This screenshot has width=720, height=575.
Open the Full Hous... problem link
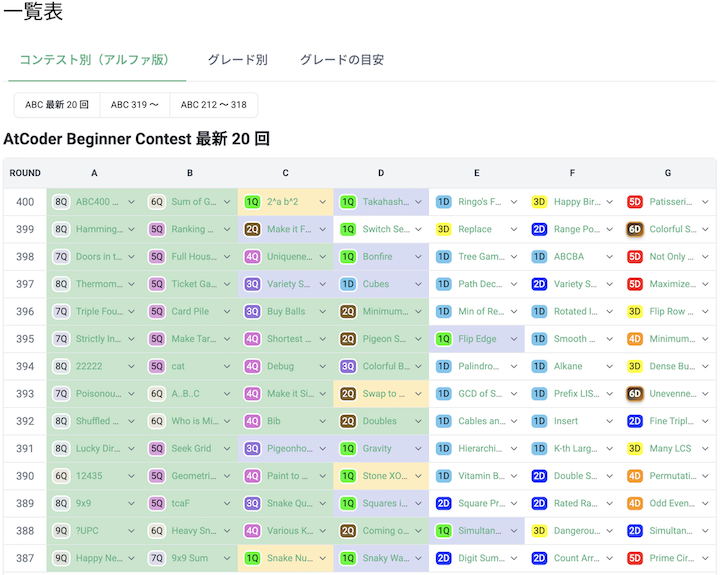194,257
